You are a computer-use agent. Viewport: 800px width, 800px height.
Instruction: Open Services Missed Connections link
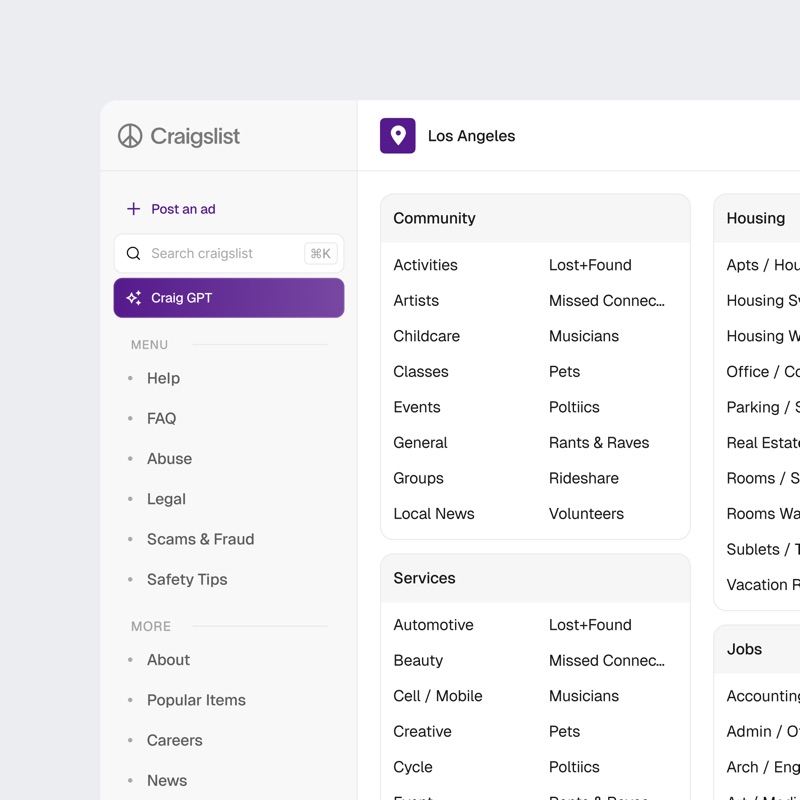pos(607,660)
